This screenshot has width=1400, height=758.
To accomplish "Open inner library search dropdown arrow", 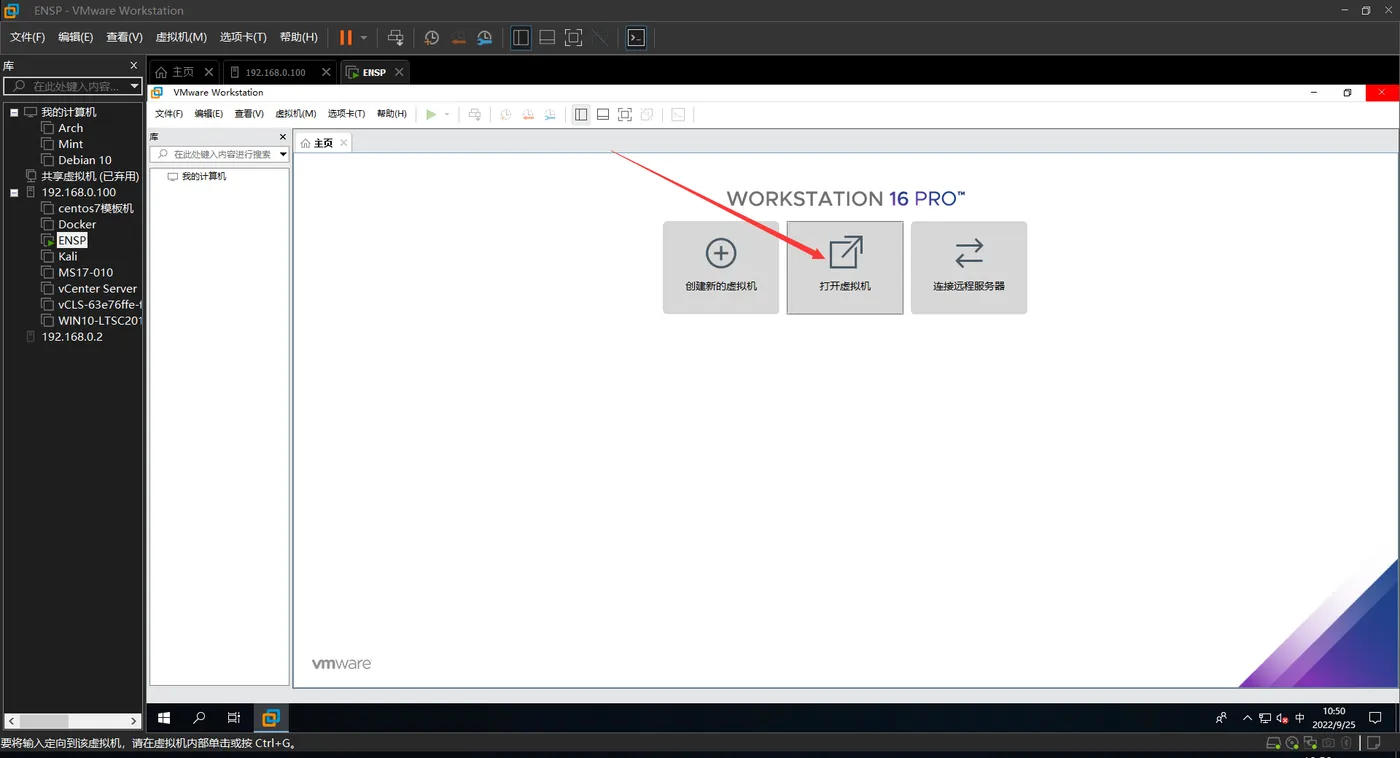I will pyautogui.click(x=284, y=154).
